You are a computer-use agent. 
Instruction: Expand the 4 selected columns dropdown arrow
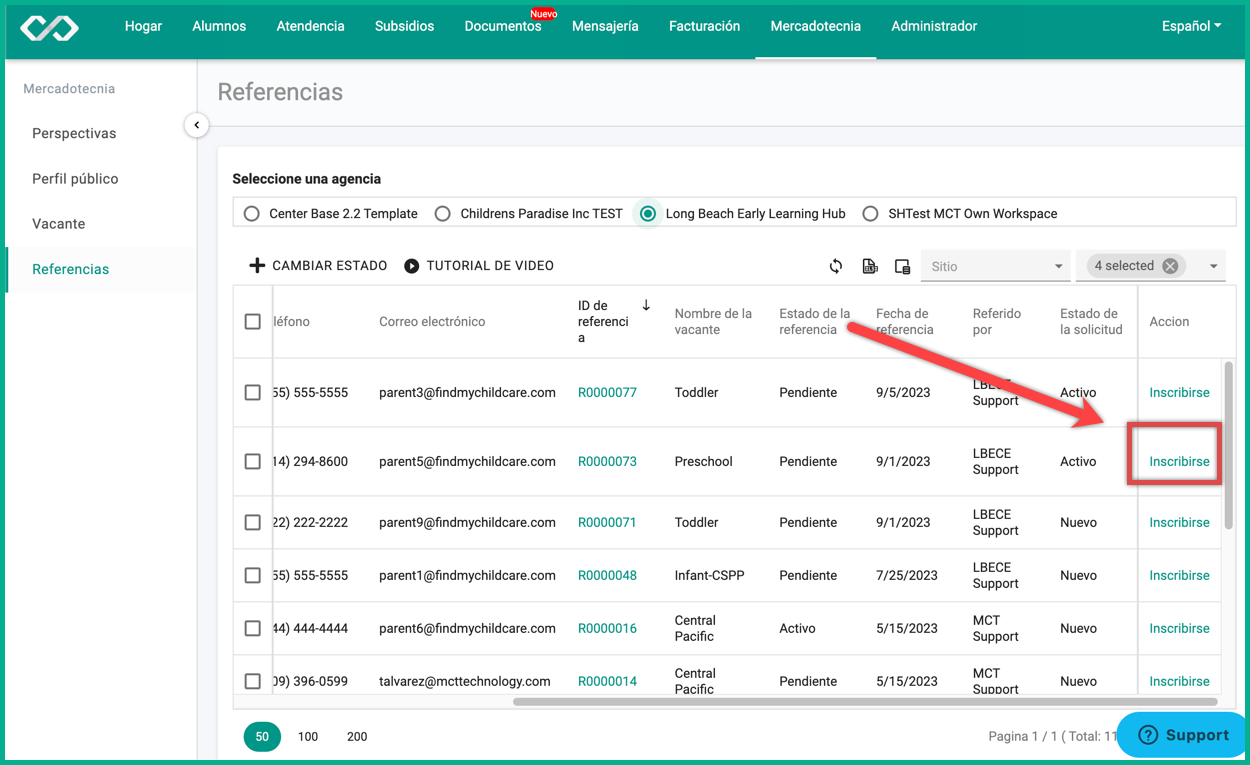coord(1213,267)
